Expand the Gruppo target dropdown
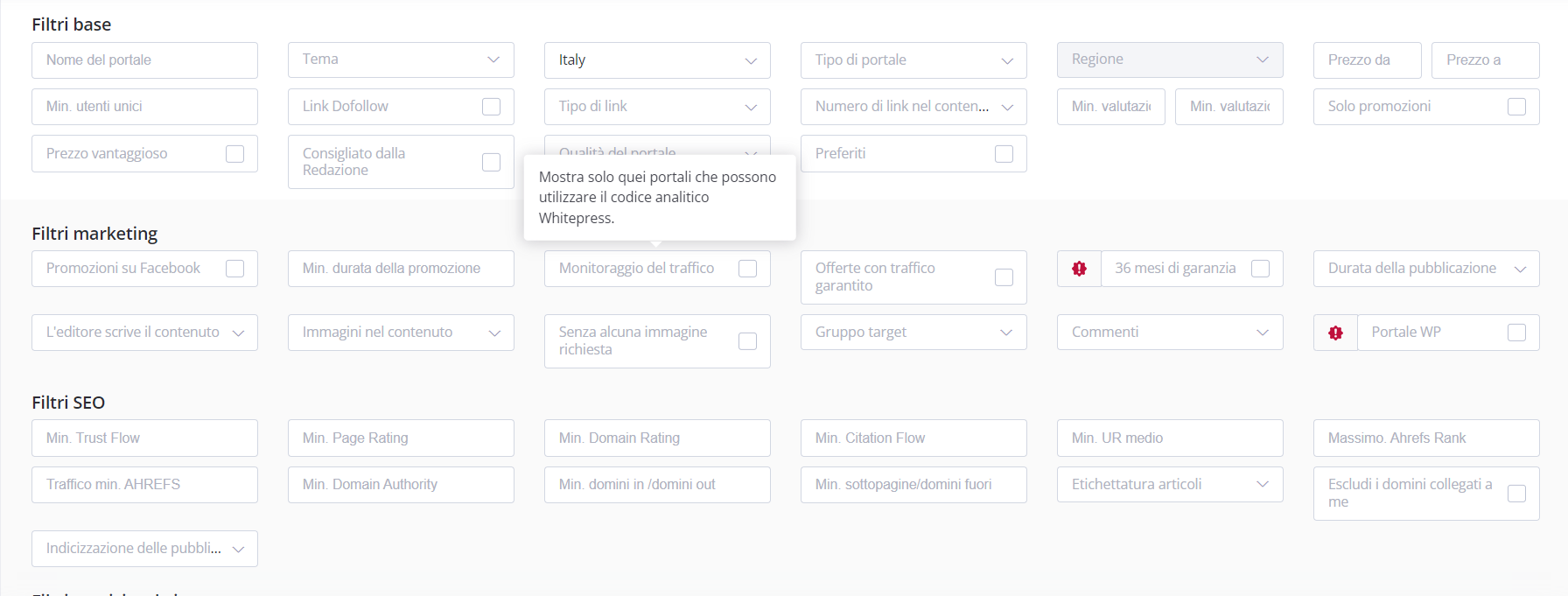The height and width of the screenshot is (596, 1568). 913,333
